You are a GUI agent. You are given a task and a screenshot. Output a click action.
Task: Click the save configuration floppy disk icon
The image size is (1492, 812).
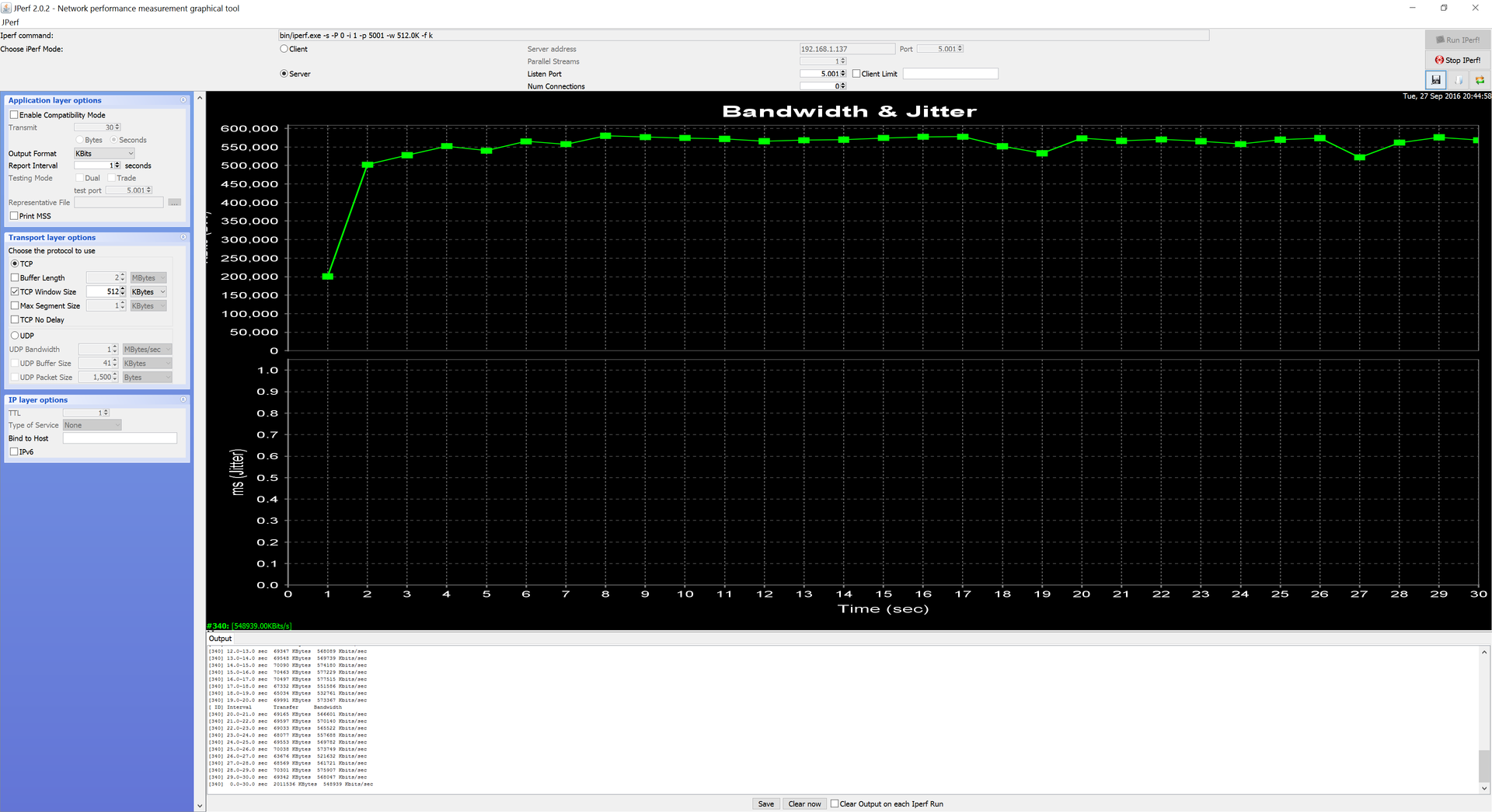tap(1435, 79)
